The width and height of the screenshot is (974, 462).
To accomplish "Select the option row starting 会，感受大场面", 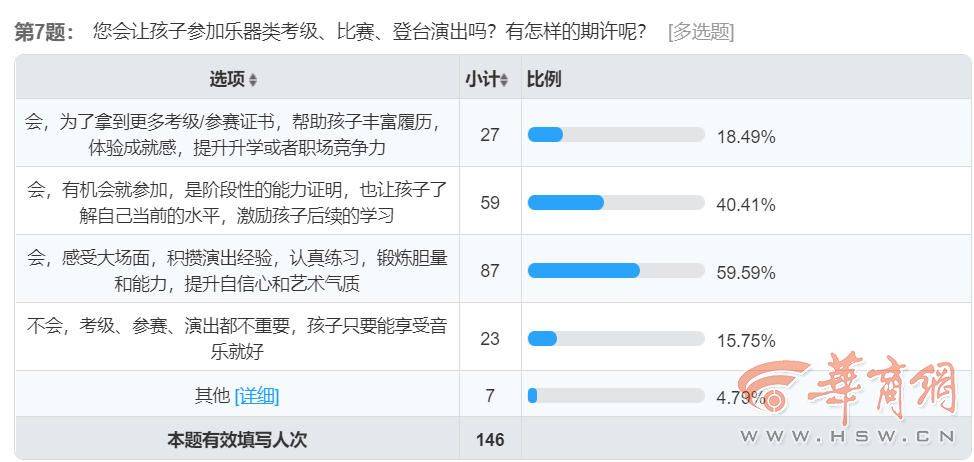I will [237, 270].
